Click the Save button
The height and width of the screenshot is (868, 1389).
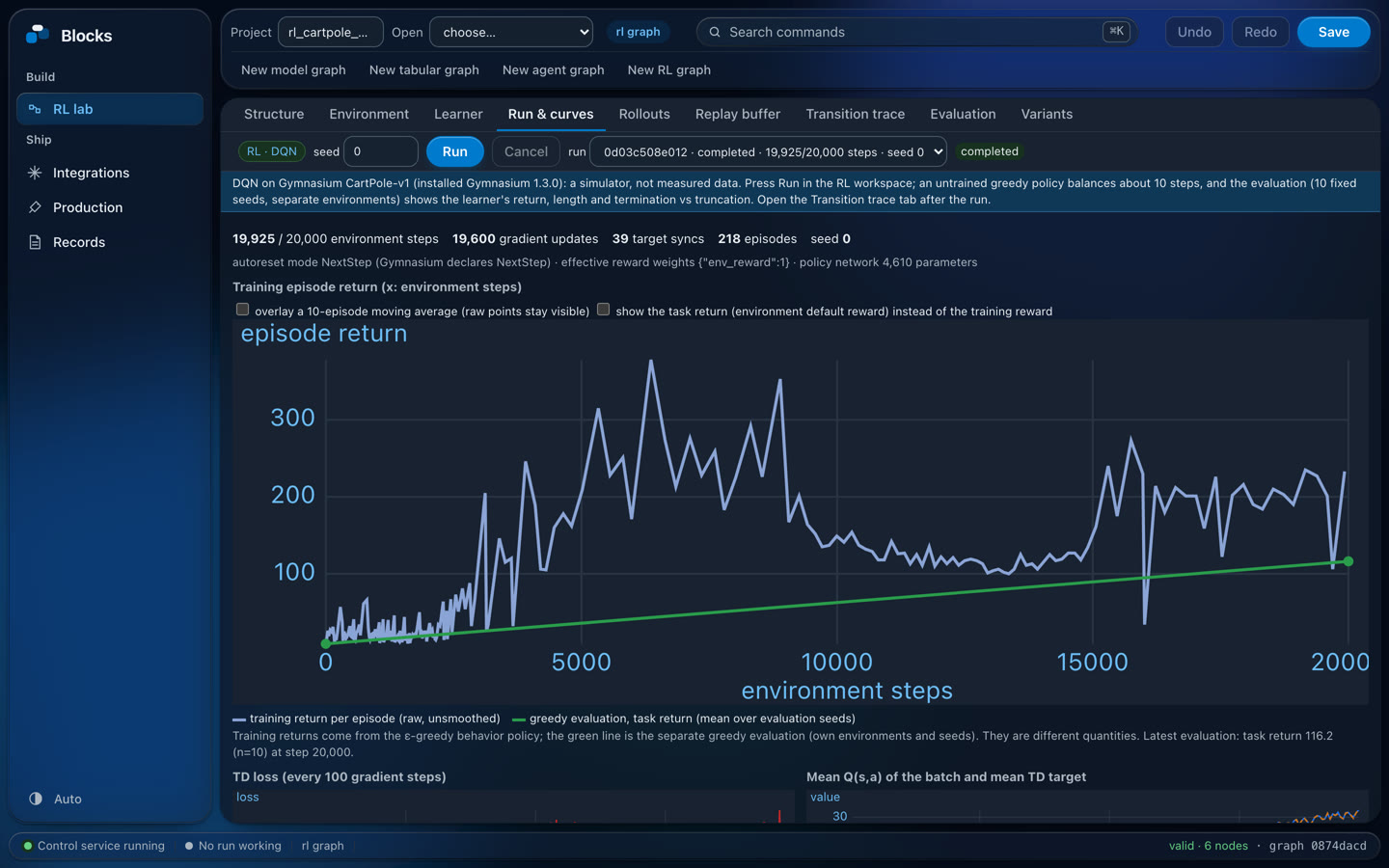(1333, 32)
